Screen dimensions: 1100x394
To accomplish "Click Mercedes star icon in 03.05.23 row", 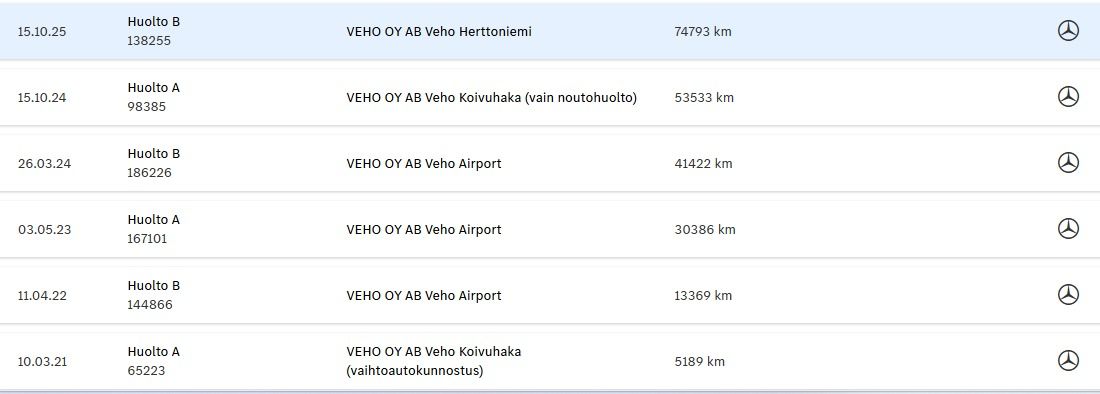I will click(x=1068, y=229).
